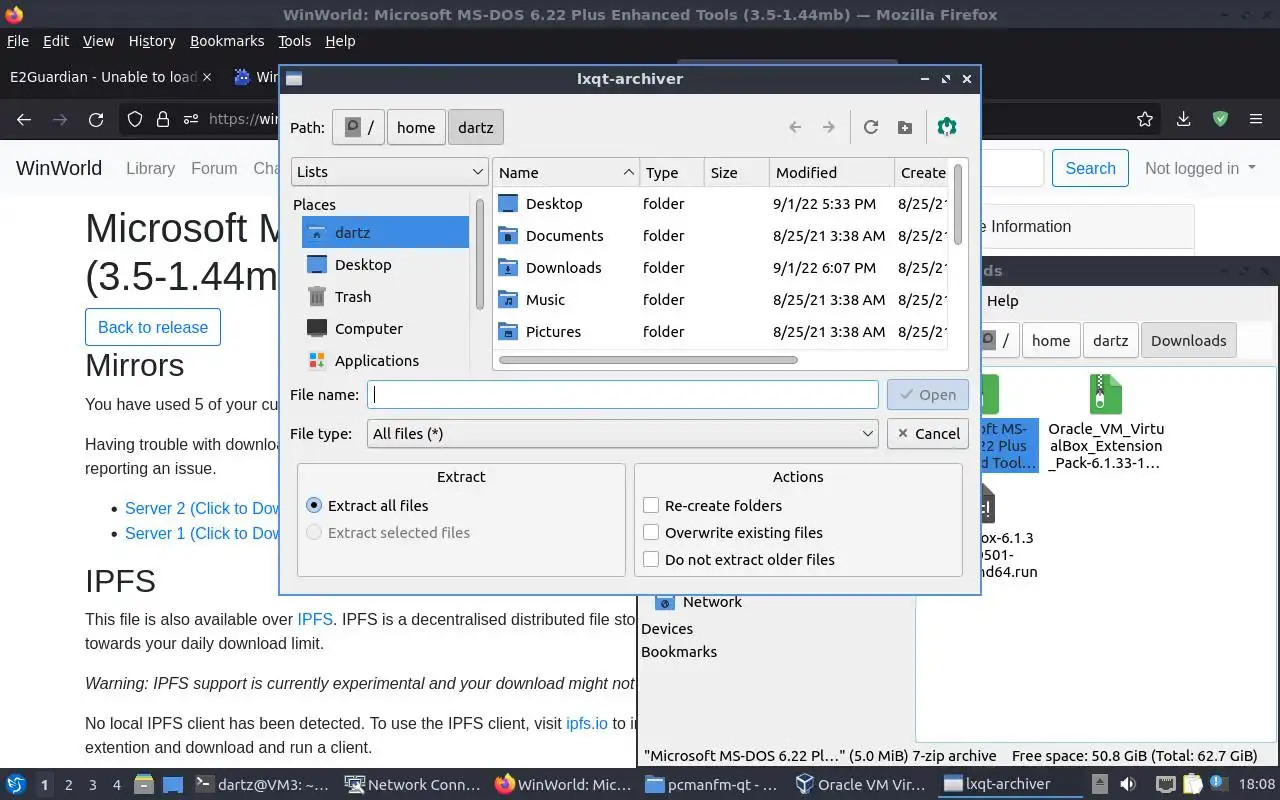Click the Search button on WinWorld
The width and height of the screenshot is (1280, 800).
pos(1090,168)
